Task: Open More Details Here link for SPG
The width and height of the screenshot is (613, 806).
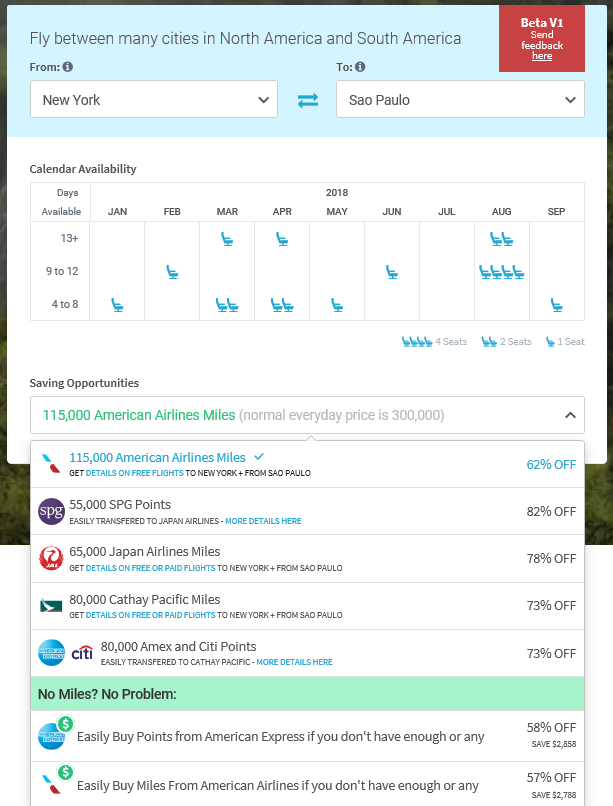Action: coord(263,521)
